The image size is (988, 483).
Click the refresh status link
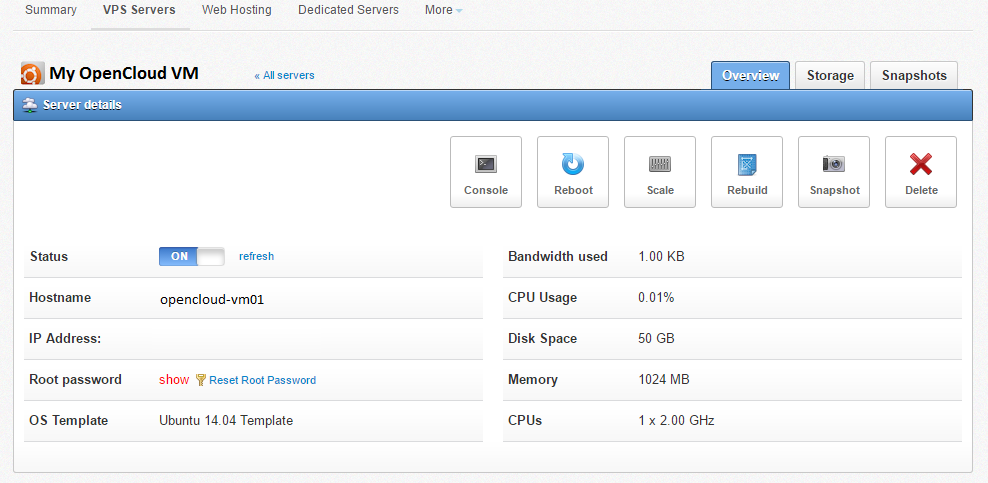[256, 256]
